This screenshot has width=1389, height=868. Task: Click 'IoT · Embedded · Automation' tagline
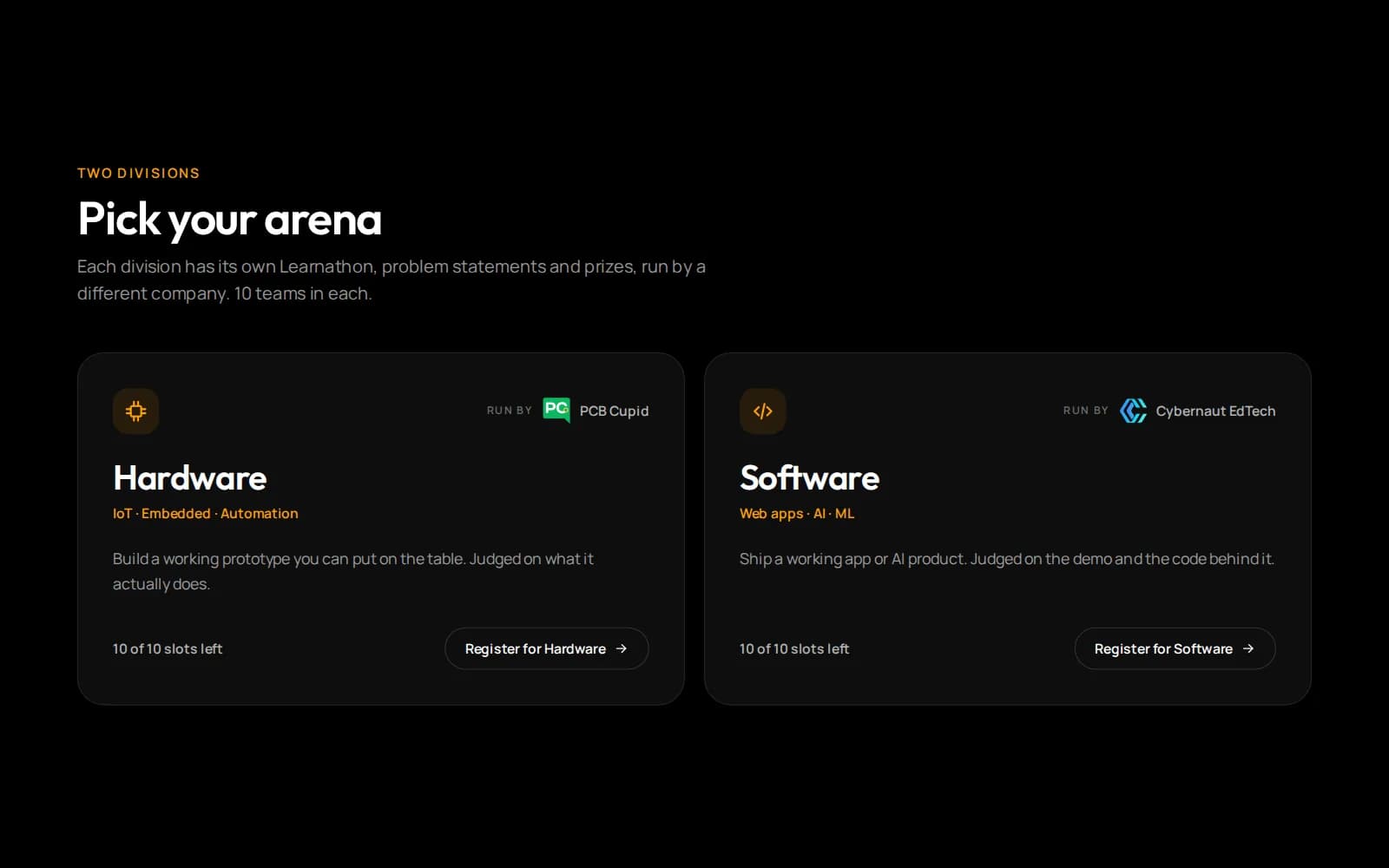pos(206,513)
